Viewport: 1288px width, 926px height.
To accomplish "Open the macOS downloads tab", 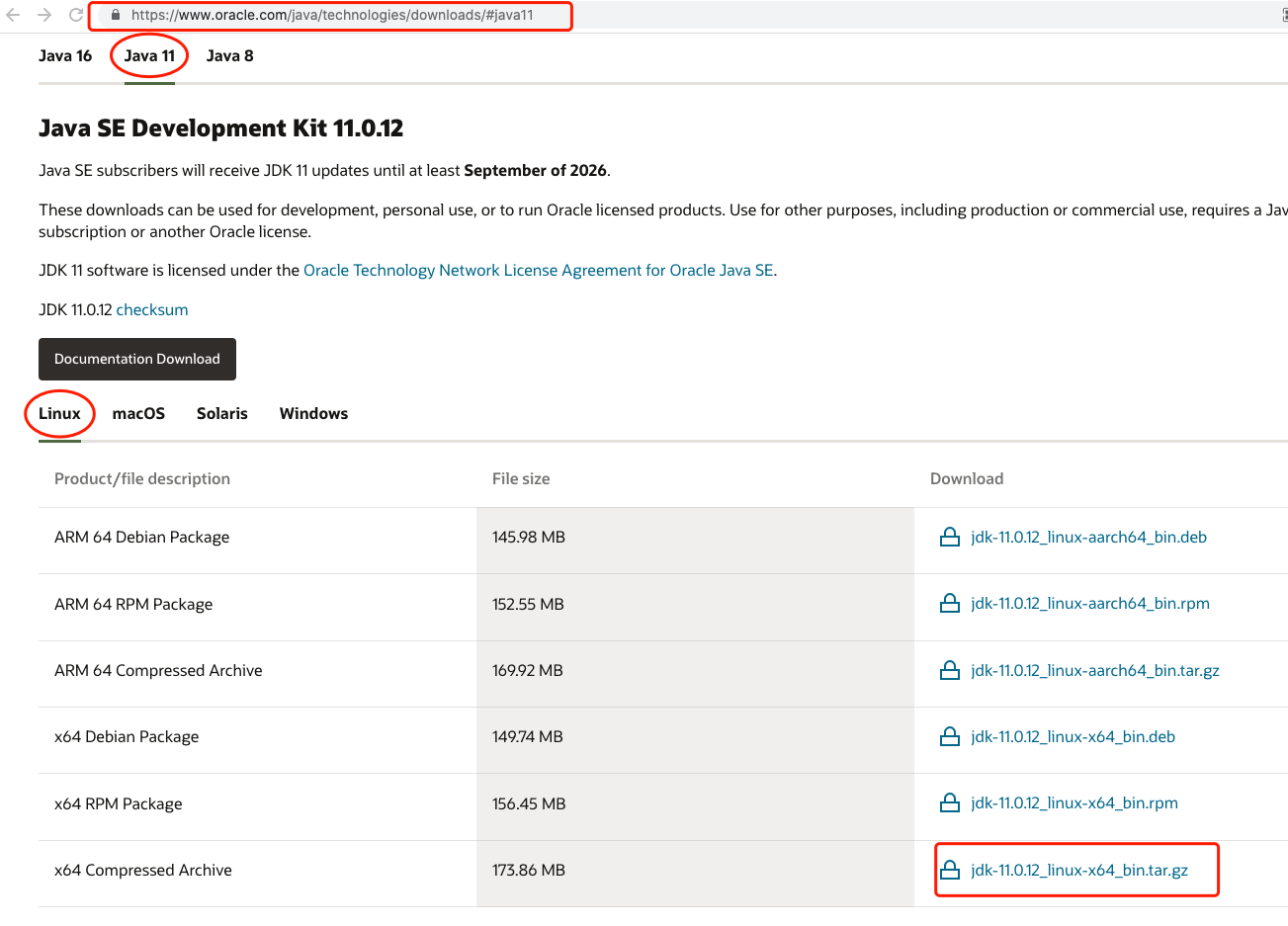I will [138, 414].
